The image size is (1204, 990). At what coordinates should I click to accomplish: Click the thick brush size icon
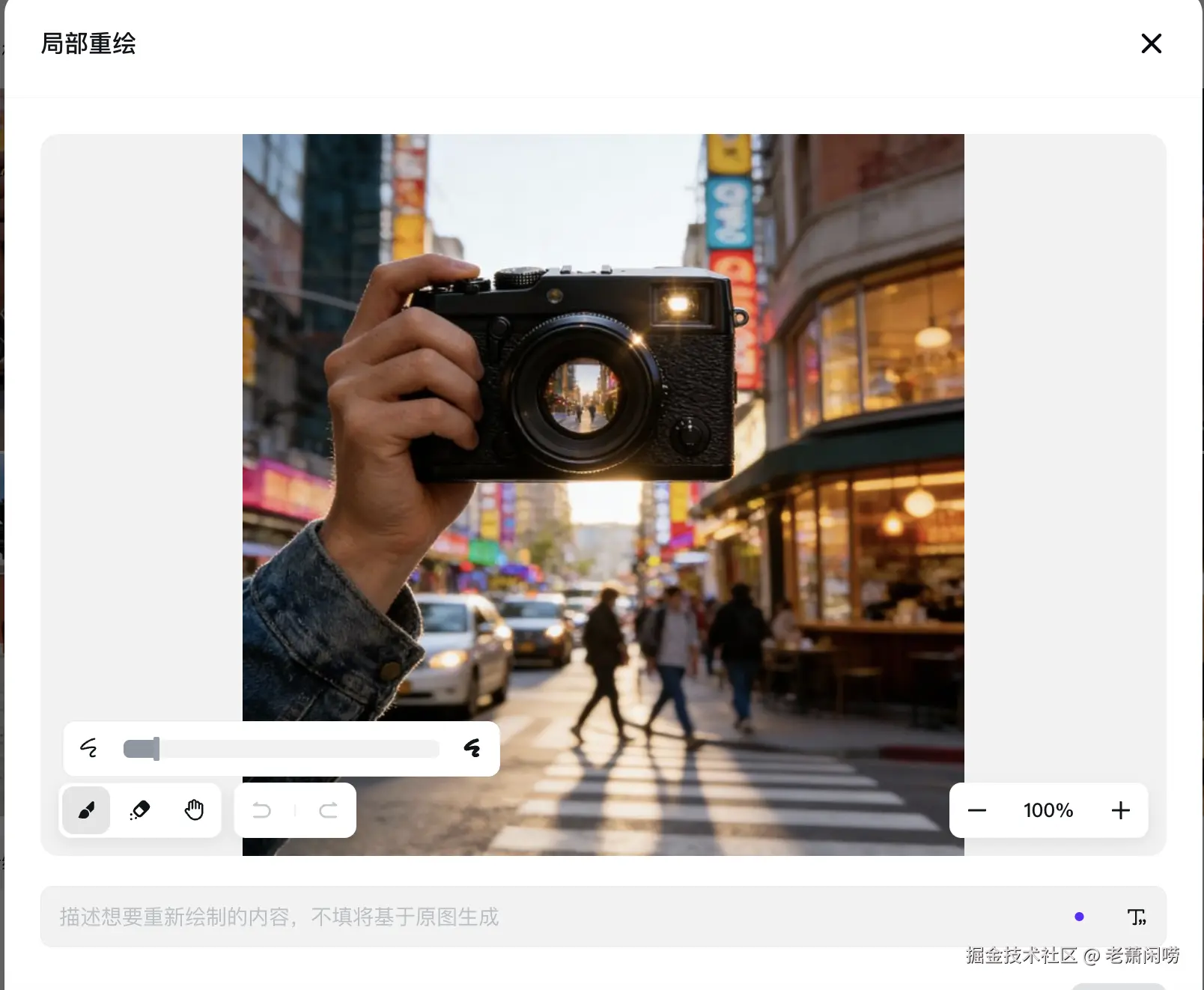pos(472,748)
